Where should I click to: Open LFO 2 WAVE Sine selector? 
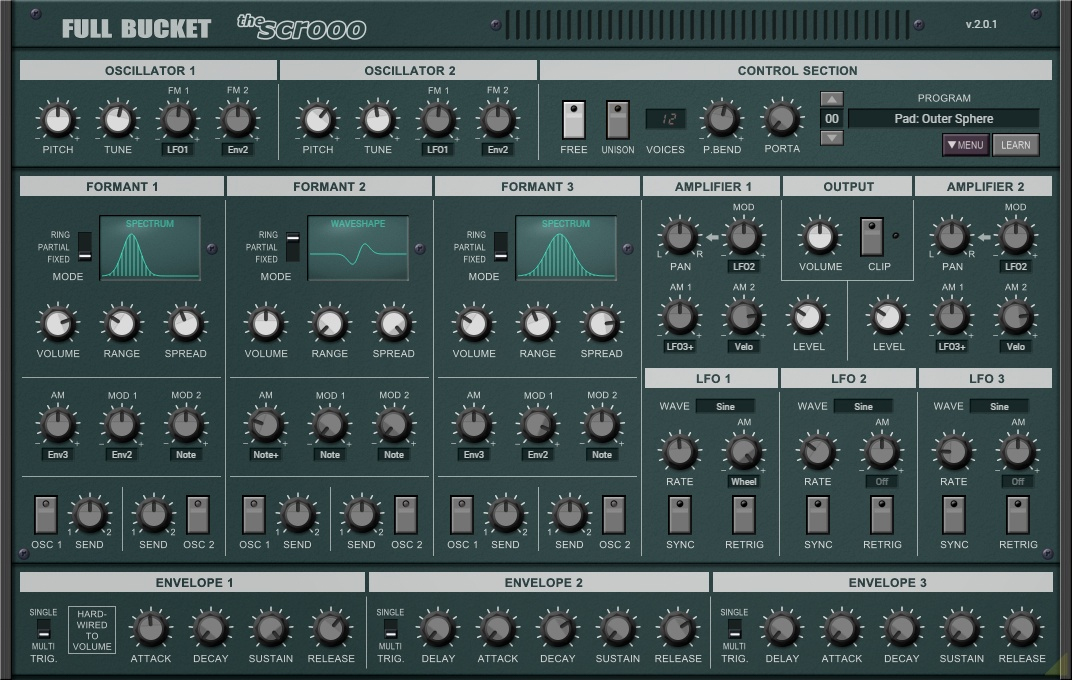coord(863,406)
